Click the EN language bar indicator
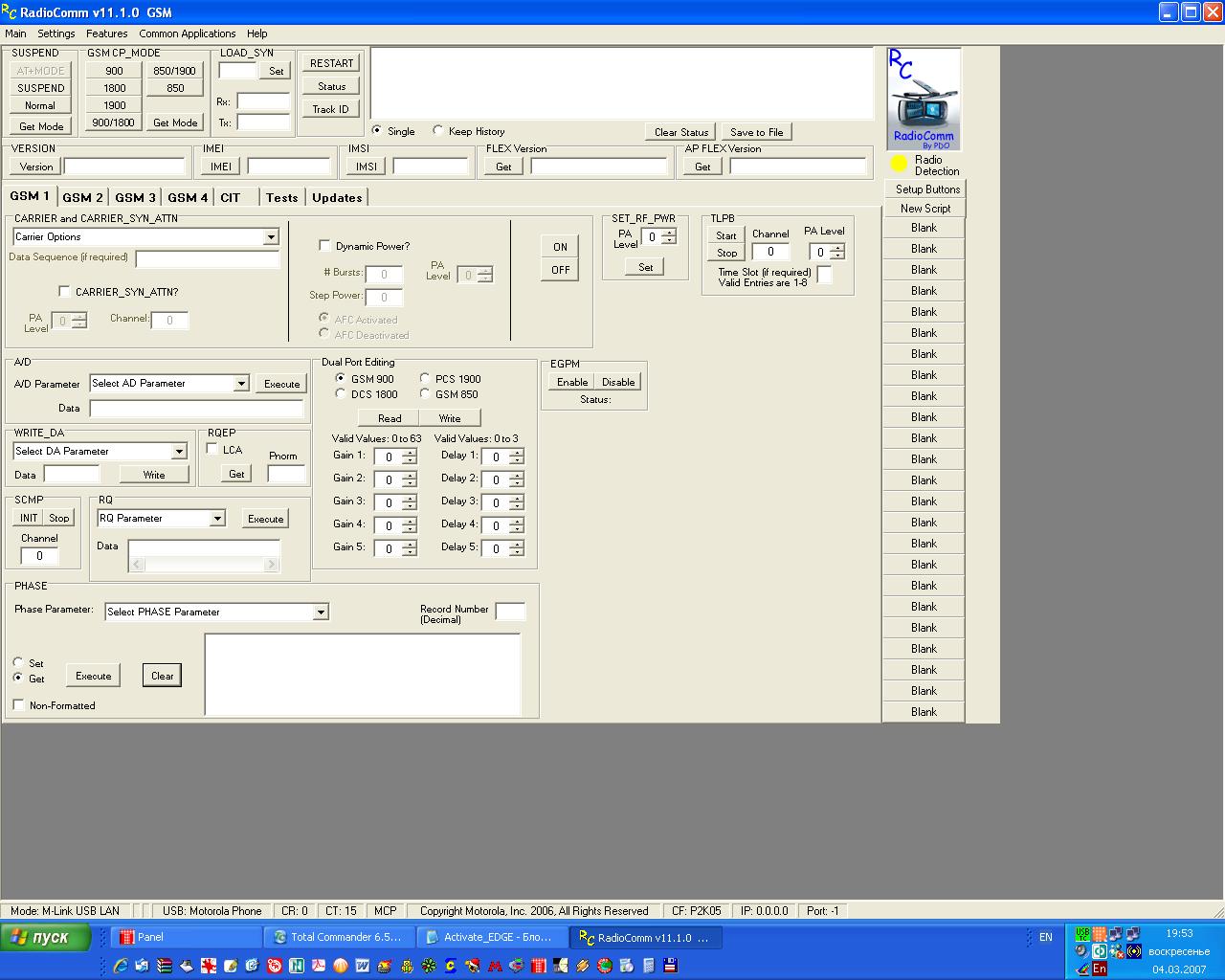This screenshot has height=980, width=1225. click(1046, 937)
